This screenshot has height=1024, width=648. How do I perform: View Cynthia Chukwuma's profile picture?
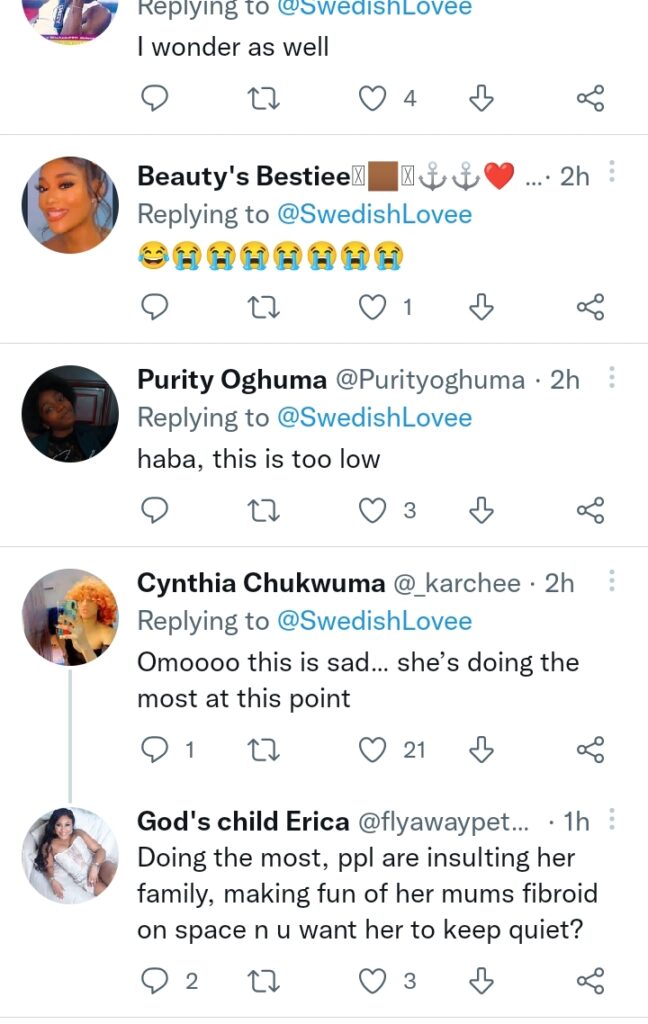click(x=70, y=618)
